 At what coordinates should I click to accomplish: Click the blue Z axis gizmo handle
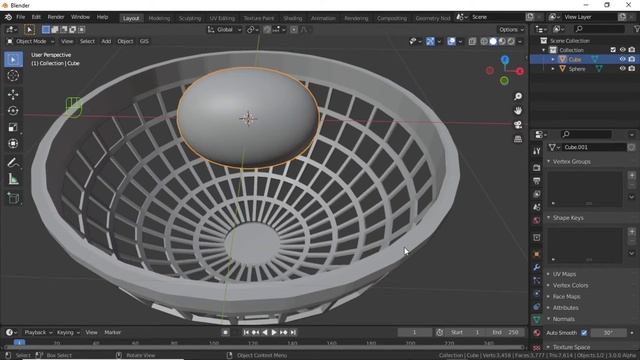[505, 60]
